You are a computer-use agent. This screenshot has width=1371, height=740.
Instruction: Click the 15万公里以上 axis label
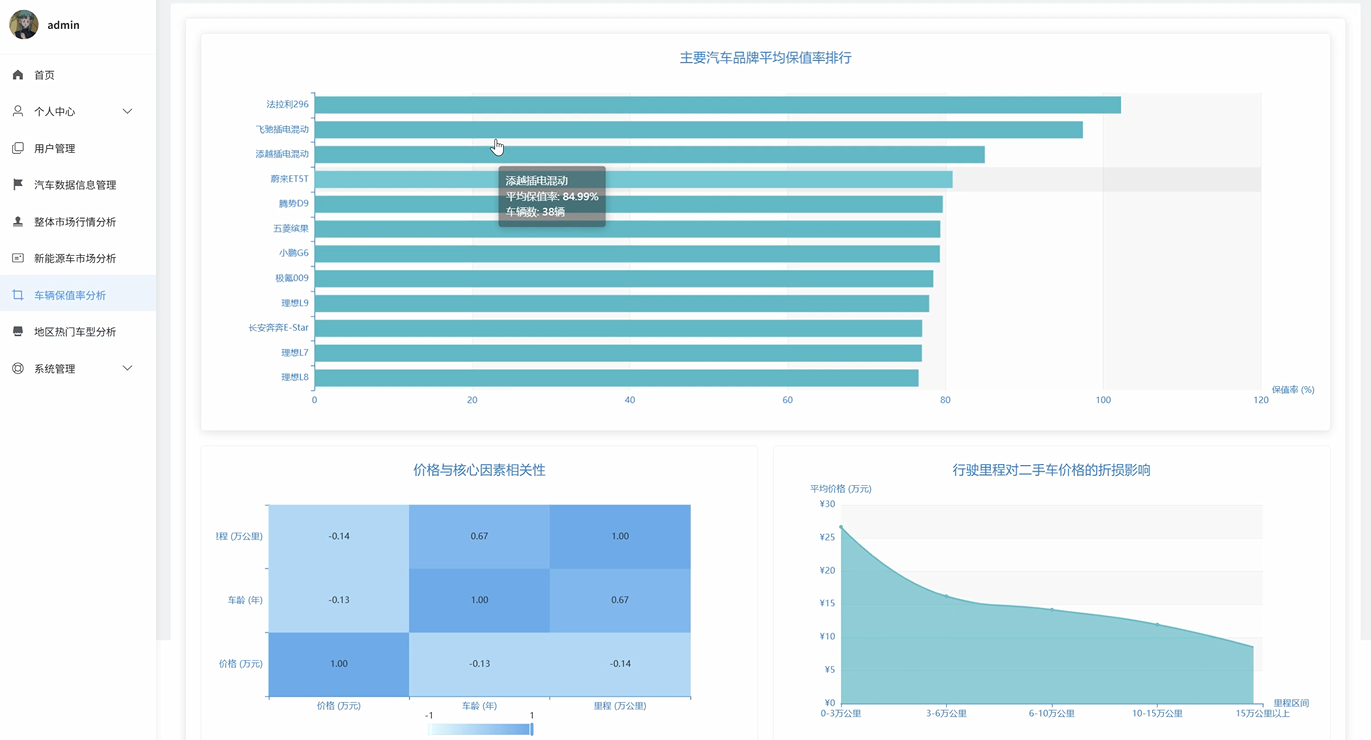click(1262, 713)
